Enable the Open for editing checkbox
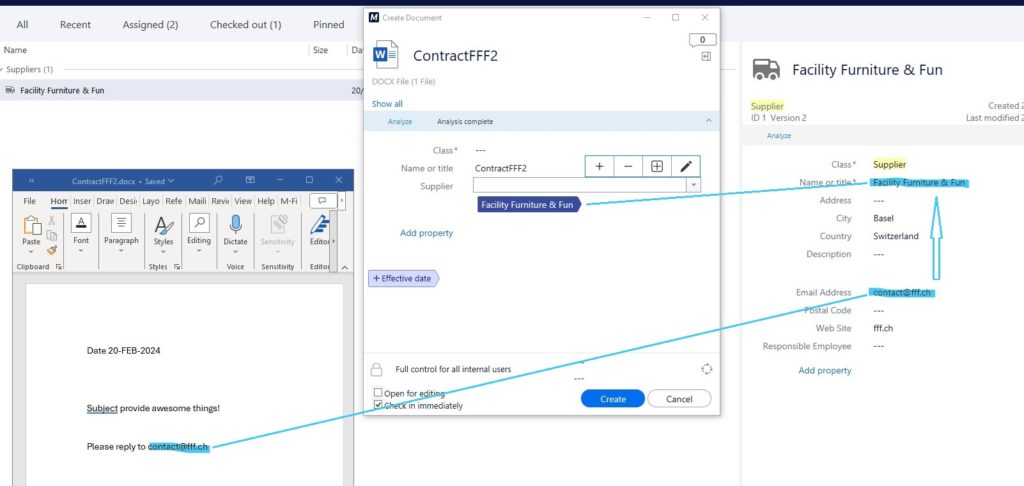 tap(378, 393)
